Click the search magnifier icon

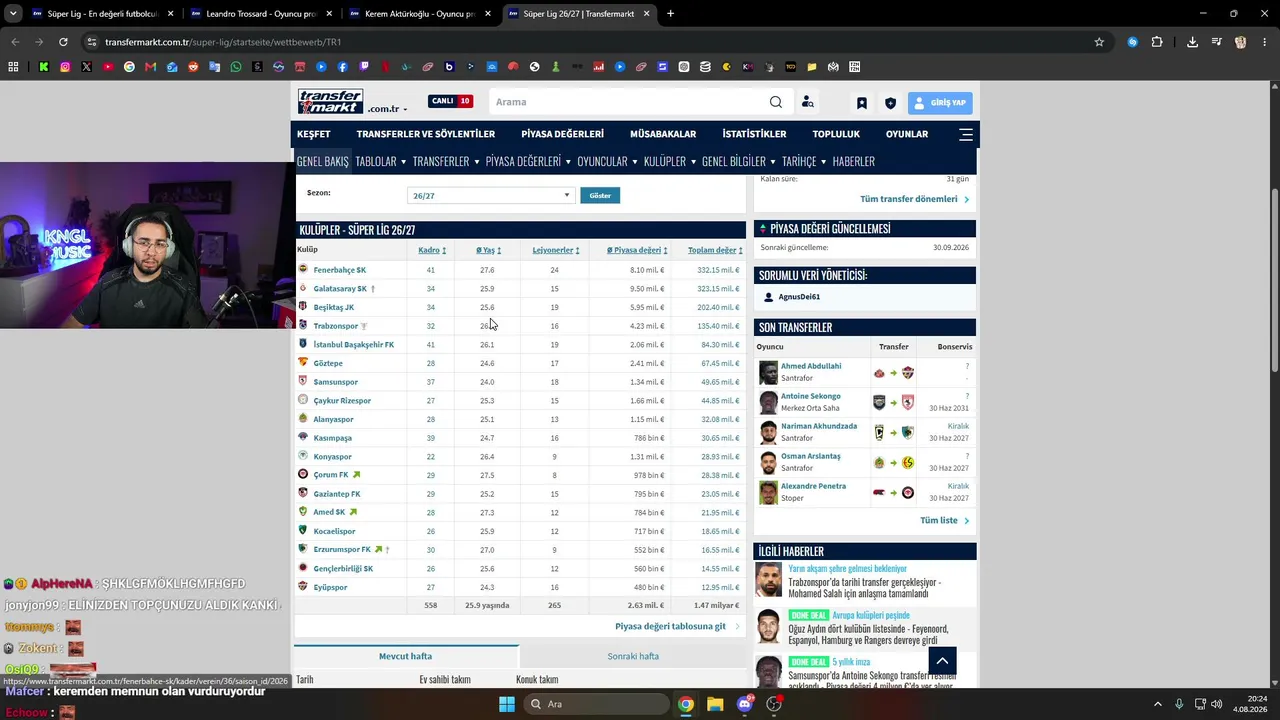pyautogui.click(x=776, y=102)
